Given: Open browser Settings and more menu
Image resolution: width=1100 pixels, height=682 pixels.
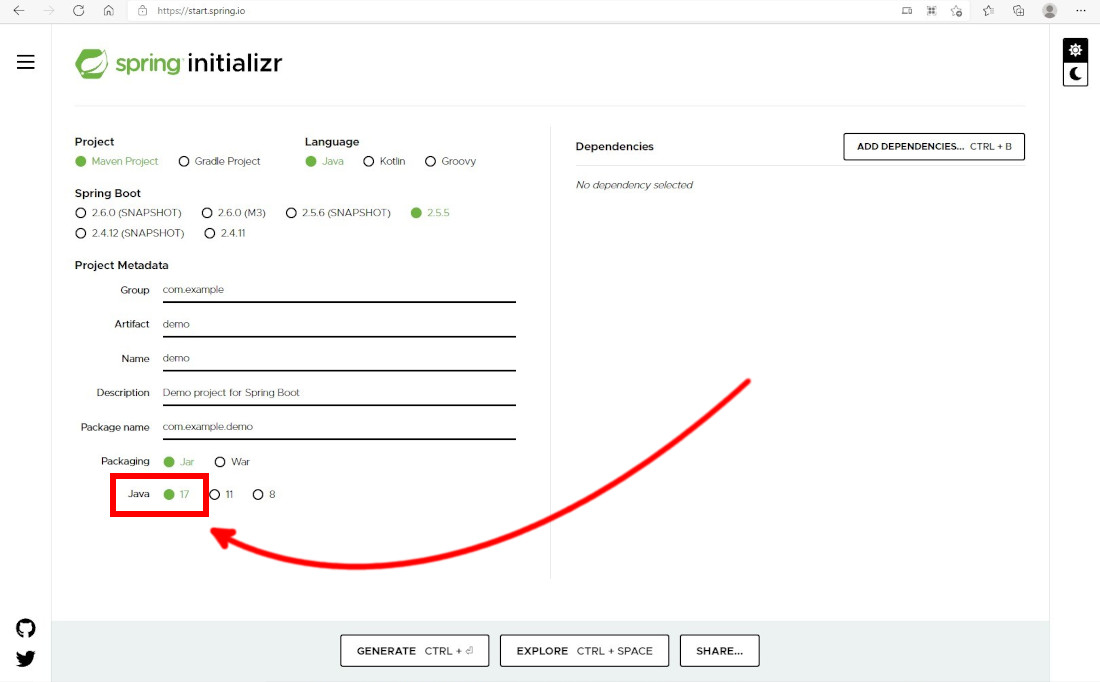Looking at the screenshot, I should point(1082,10).
